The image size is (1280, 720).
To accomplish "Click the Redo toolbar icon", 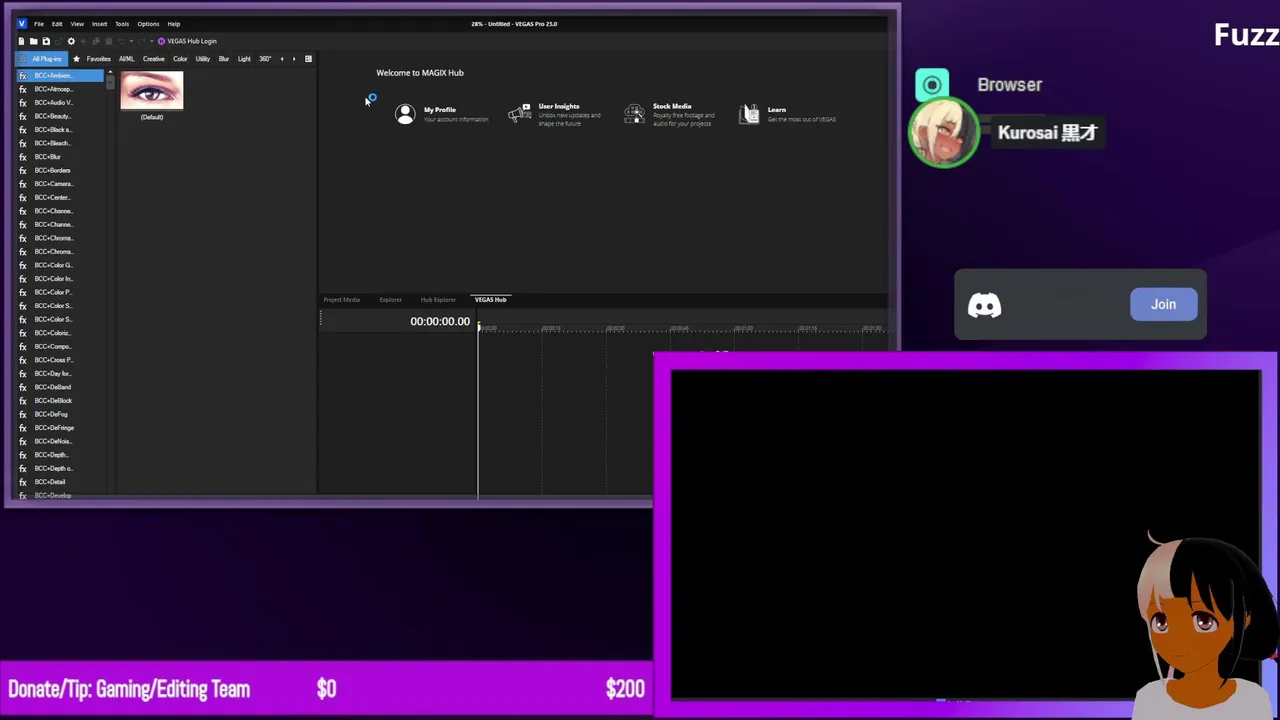I will pyautogui.click(x=142, y=41).
